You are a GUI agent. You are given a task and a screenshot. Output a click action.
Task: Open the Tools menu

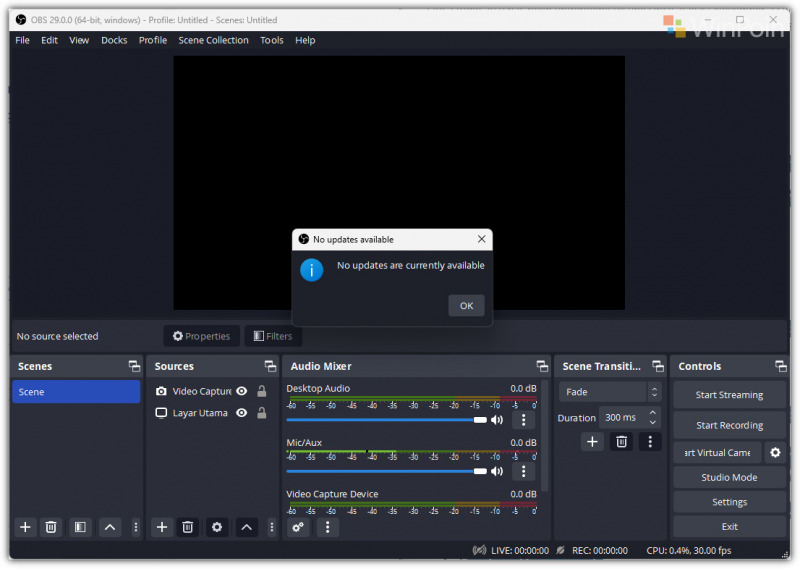point(272,40)
